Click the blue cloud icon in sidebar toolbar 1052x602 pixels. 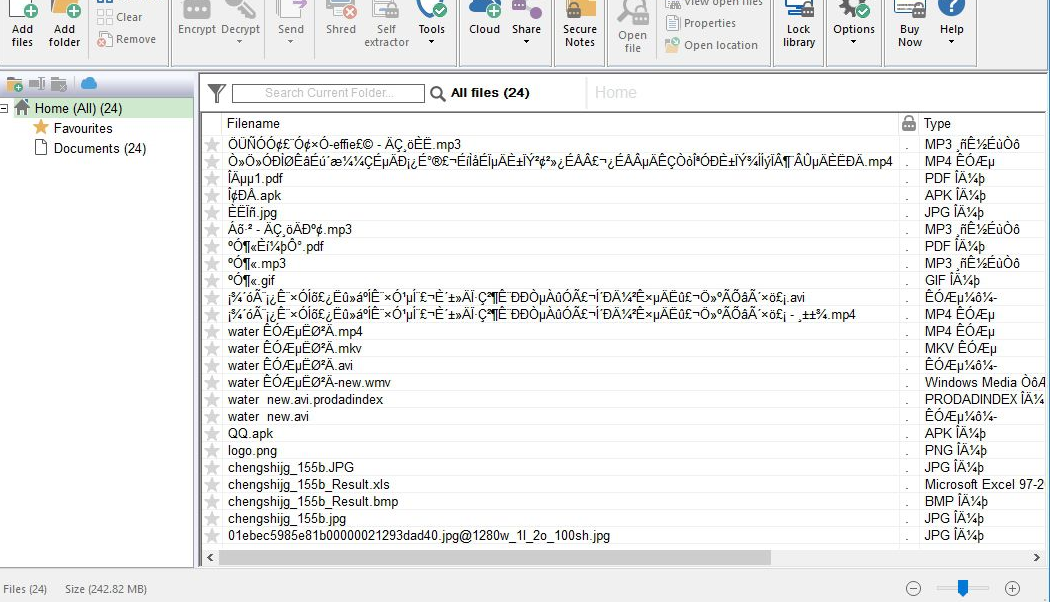[x=89, y=83]
